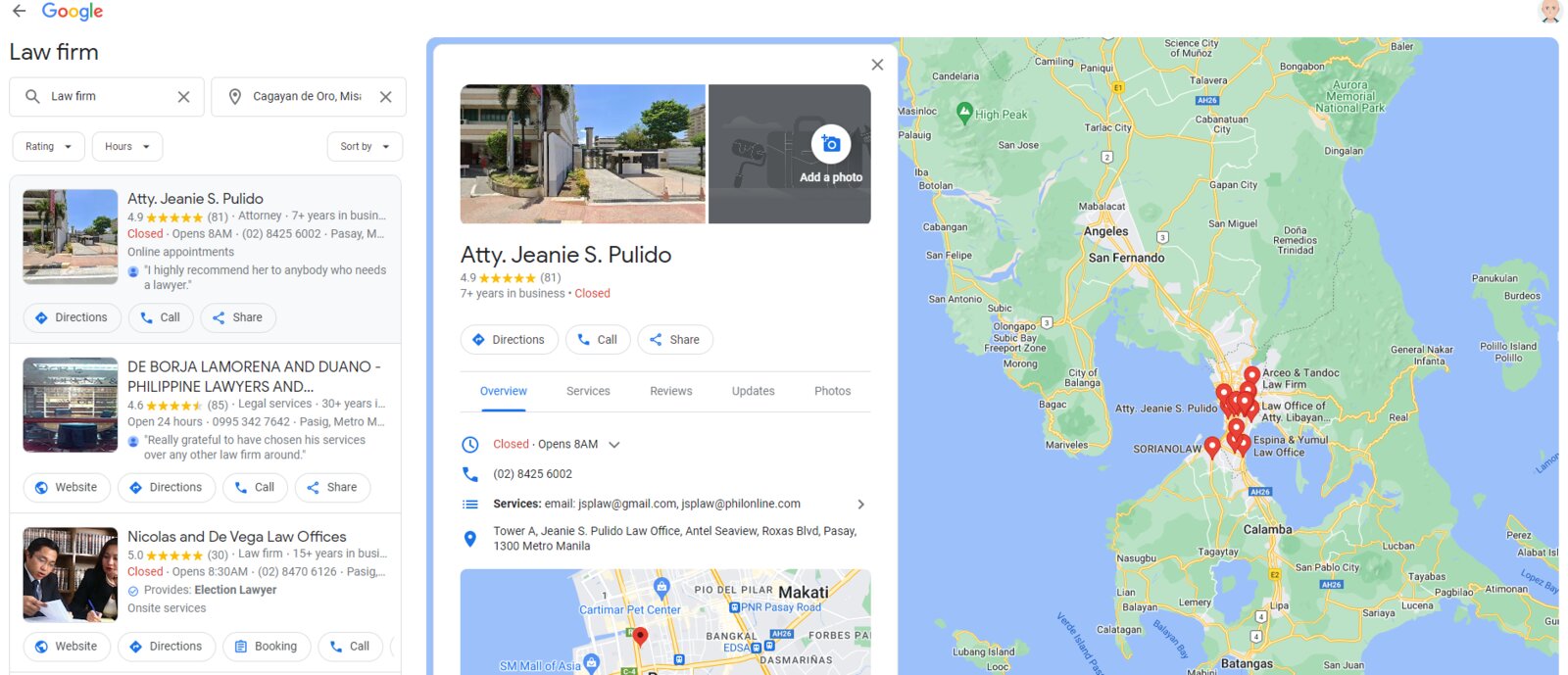Click the '(81)' review count in details panel
The height and width of the screenshot is (675, 1568).
(x=551, y=278)
